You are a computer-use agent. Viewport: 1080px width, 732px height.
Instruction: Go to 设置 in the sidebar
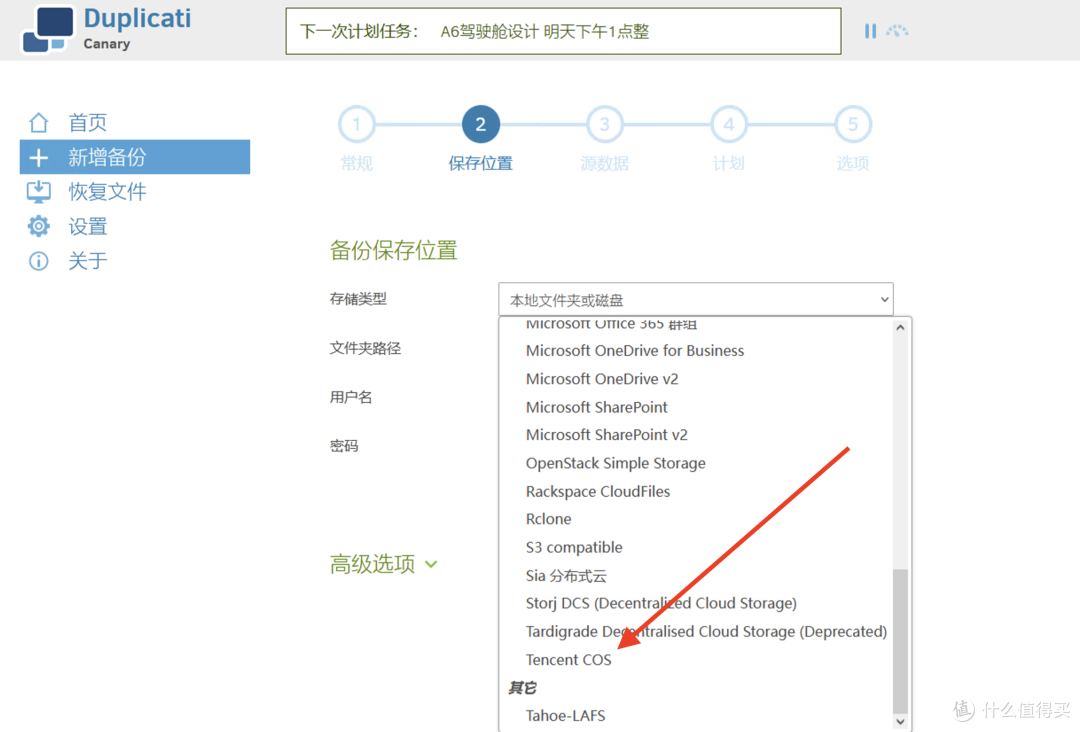(x=87, y=226)
